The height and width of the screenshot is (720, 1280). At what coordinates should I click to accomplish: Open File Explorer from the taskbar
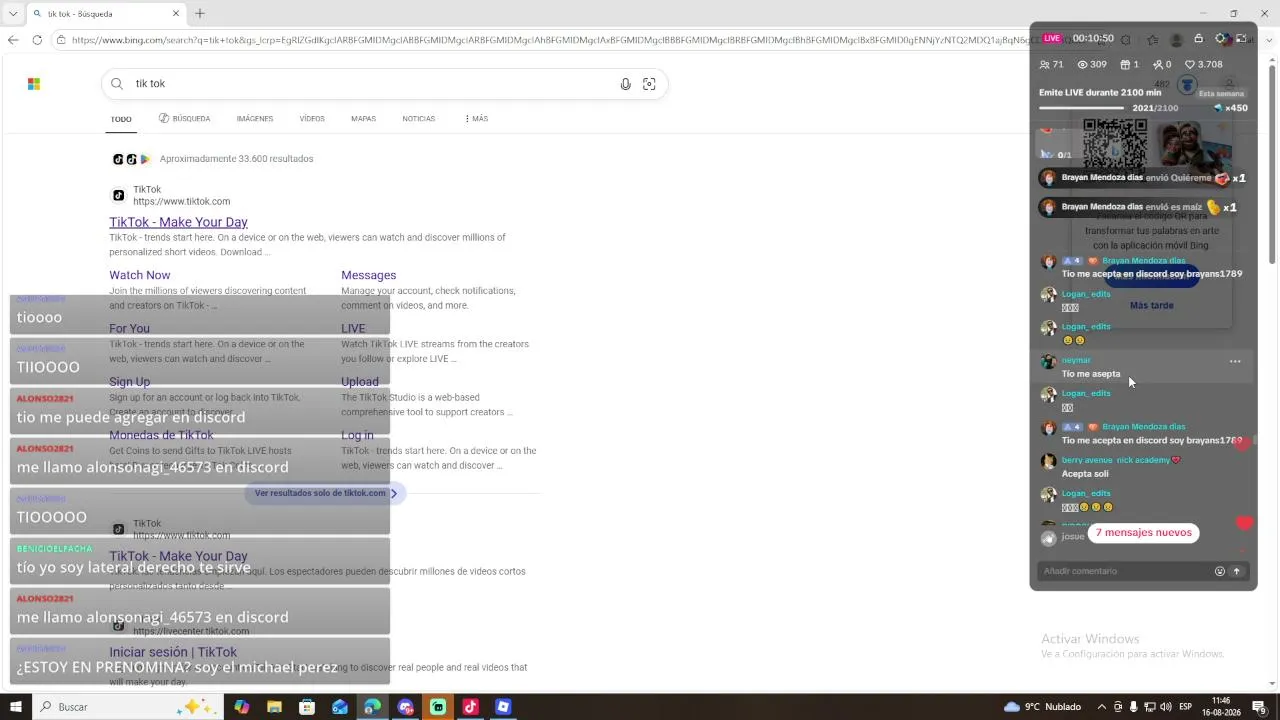click(x=274, y=707)
